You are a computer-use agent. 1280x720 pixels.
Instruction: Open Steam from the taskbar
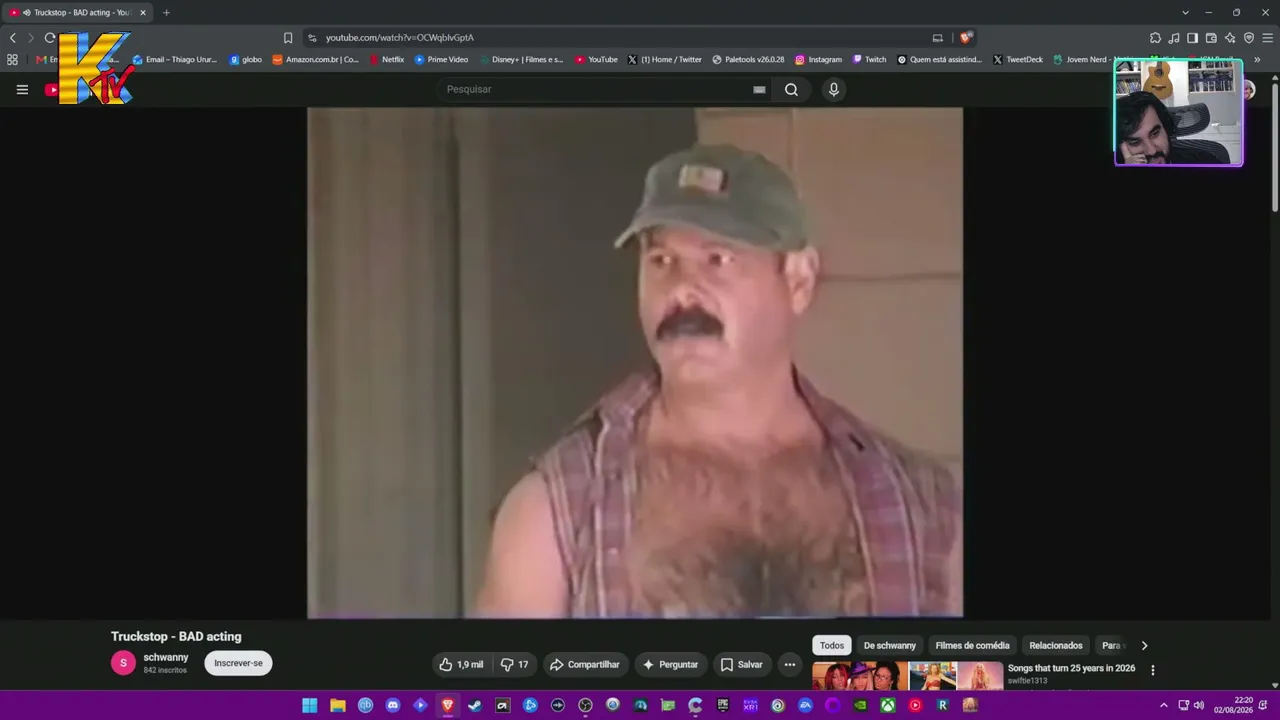click(475, 705)
